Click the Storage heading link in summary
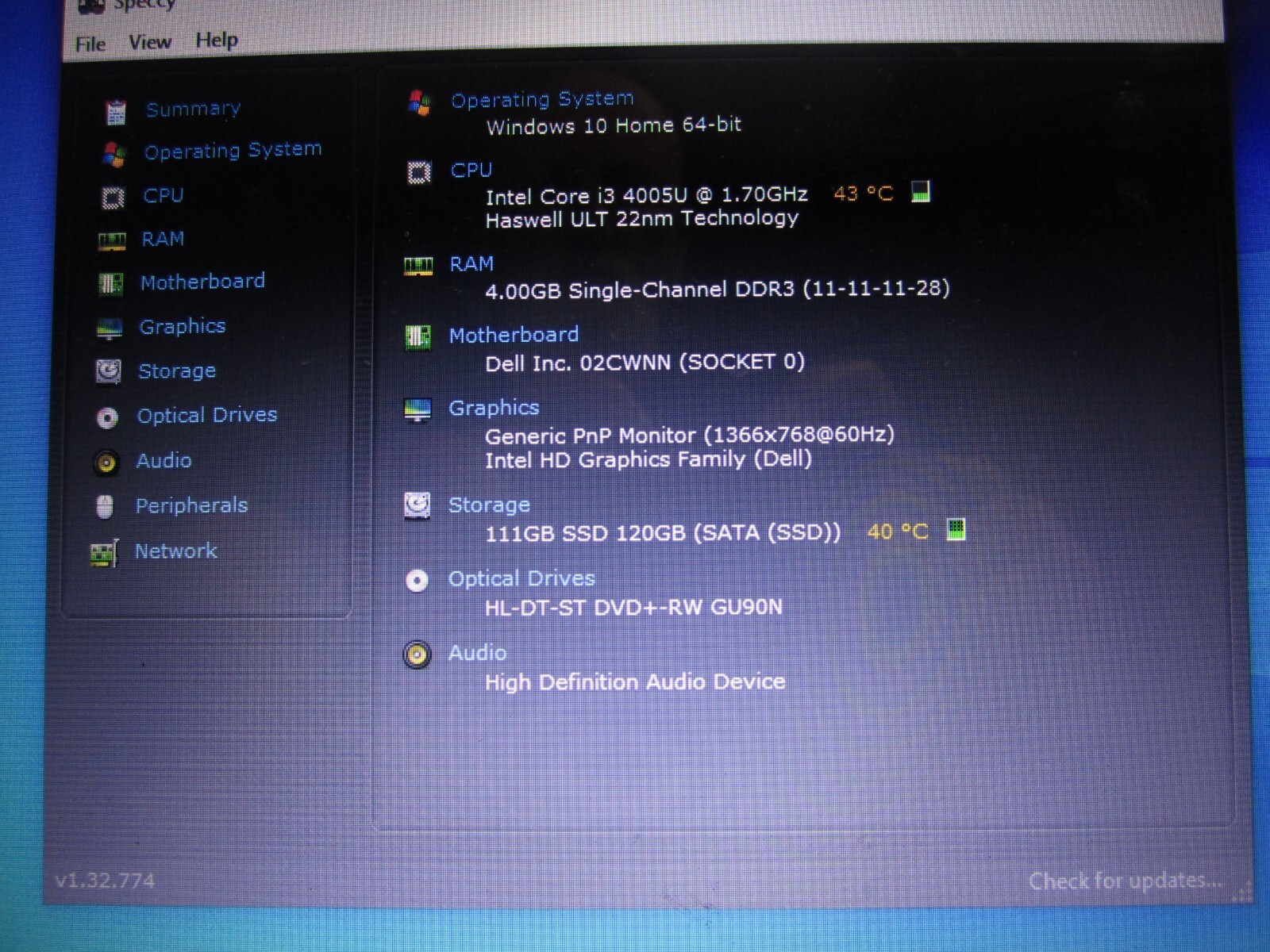Image resolution: width=1270 pixels, height=952 pixels. coord(489,505)
